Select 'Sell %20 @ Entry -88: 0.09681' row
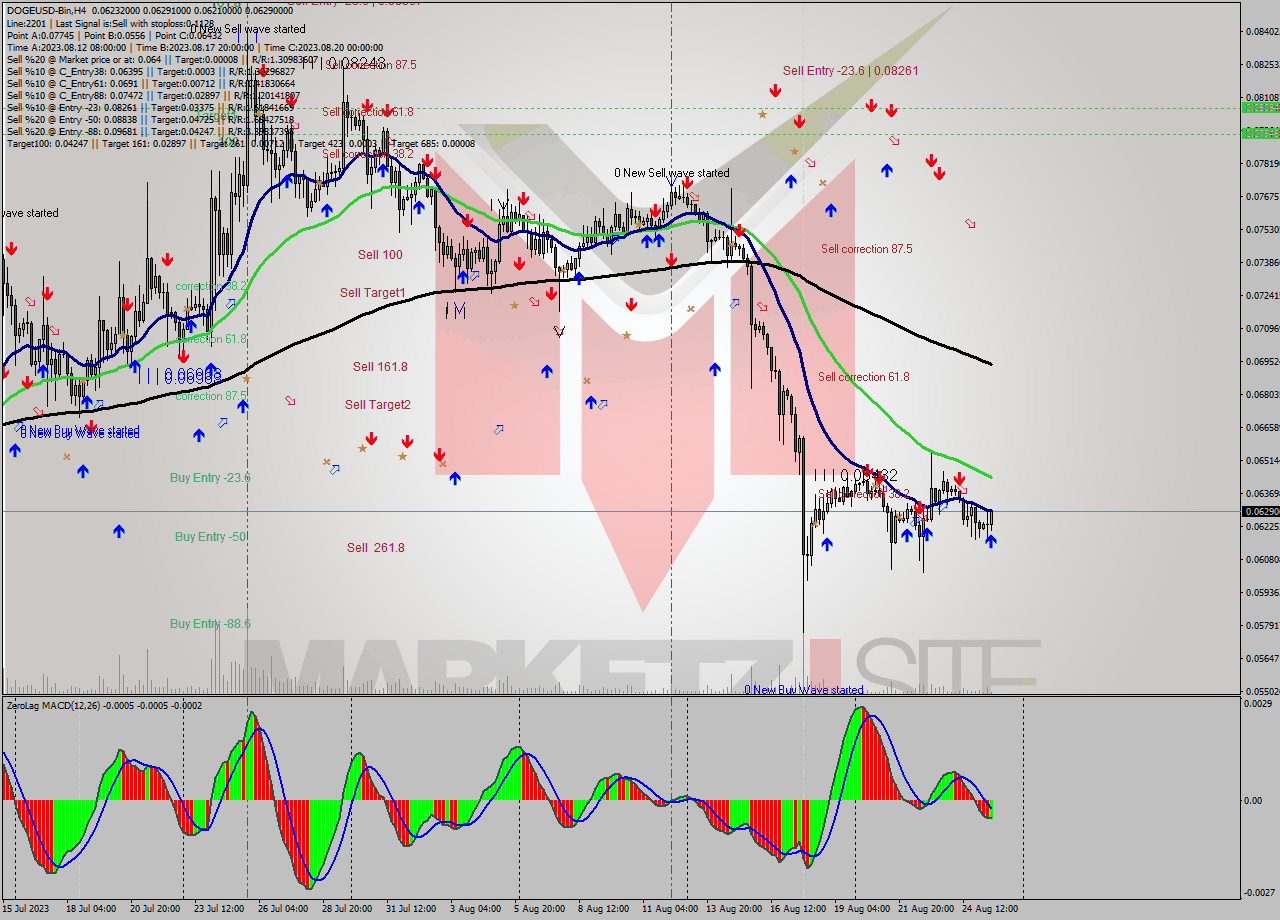This screenshot has height=920, width=1280. pyautogui.click(x=150, y=131)
